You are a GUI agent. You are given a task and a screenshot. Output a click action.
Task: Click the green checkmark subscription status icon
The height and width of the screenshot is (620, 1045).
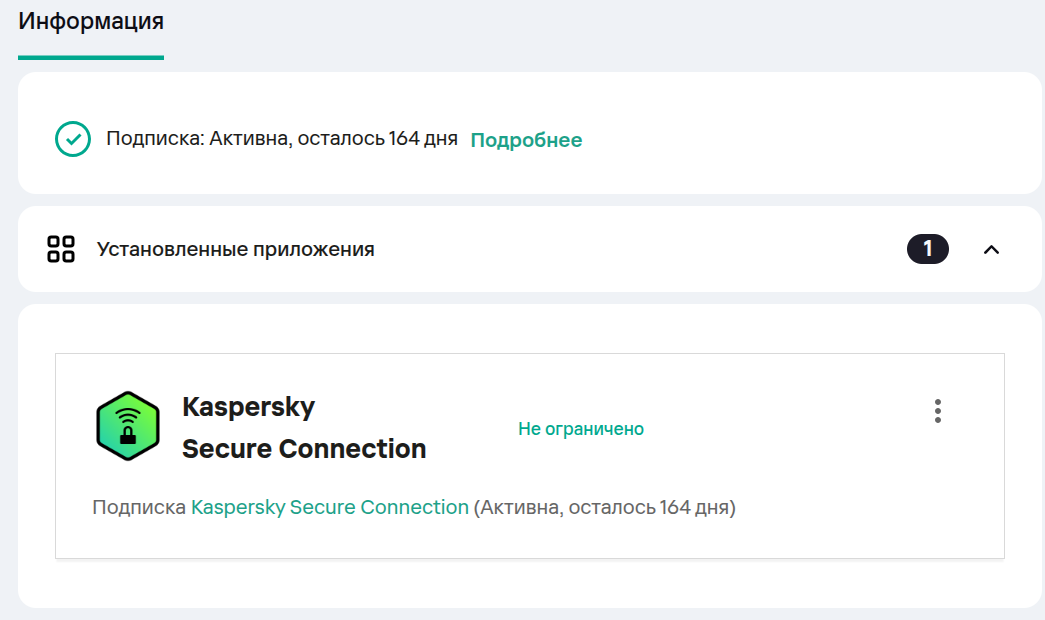[73, 140]
